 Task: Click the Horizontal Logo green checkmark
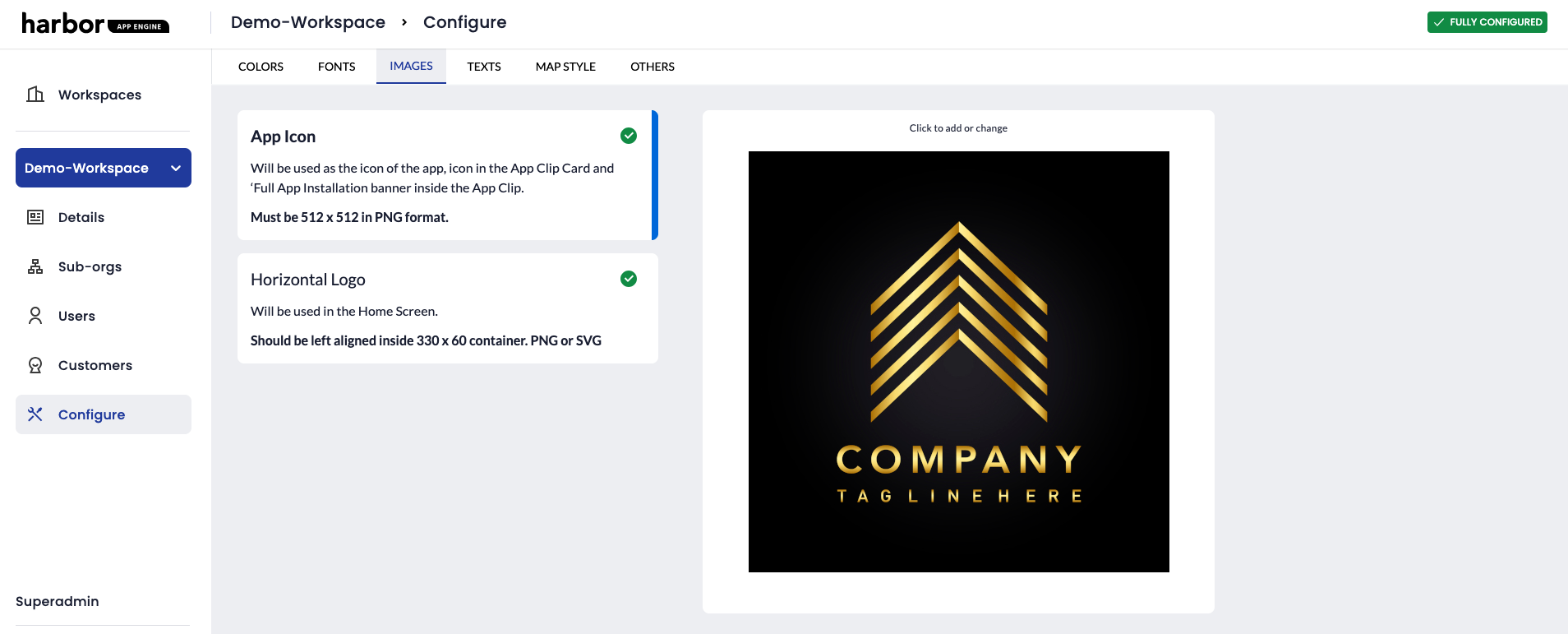[629, 279]
